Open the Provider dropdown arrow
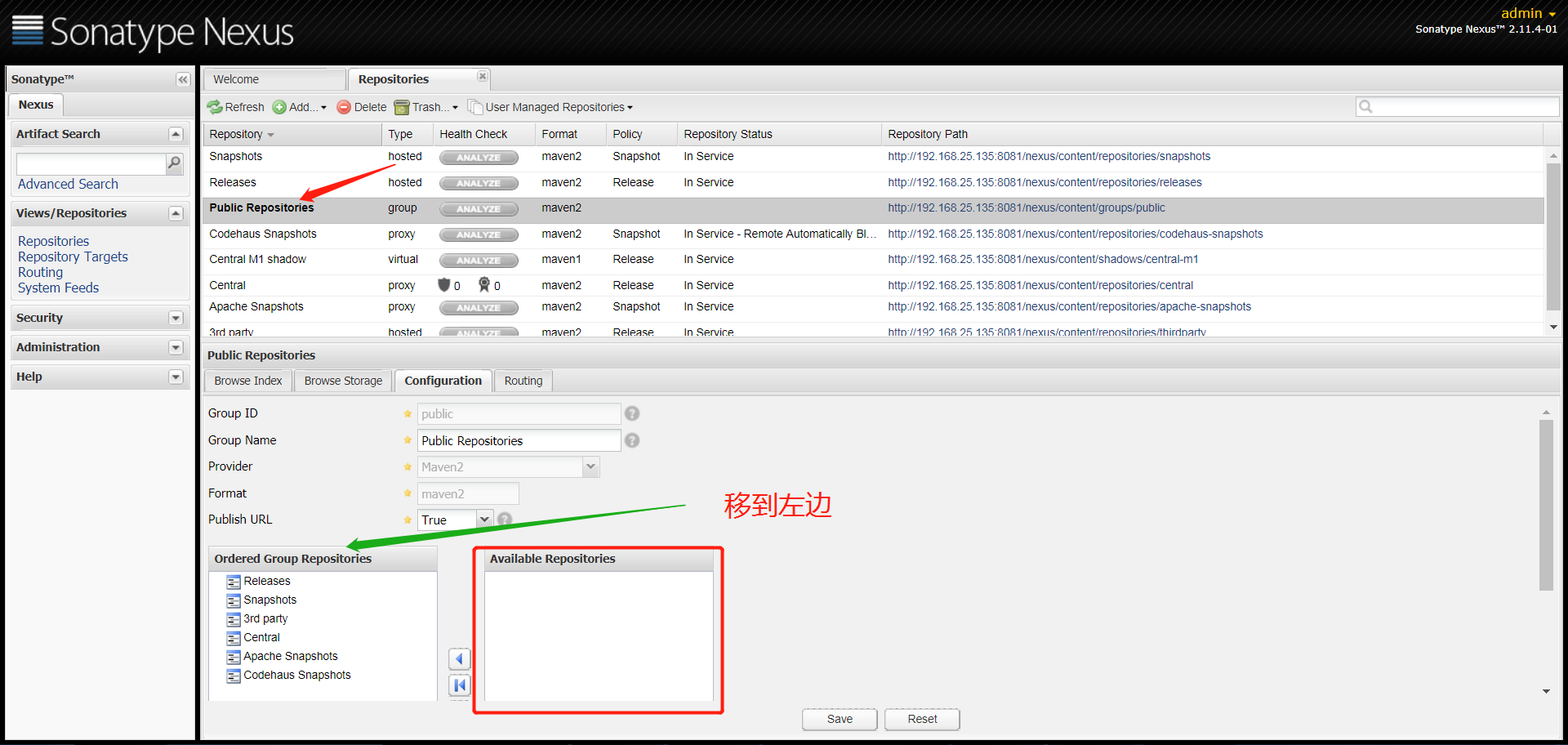The width and height of the screenshot is (1568, 745). pyautogui.click(x=590, y=467)
